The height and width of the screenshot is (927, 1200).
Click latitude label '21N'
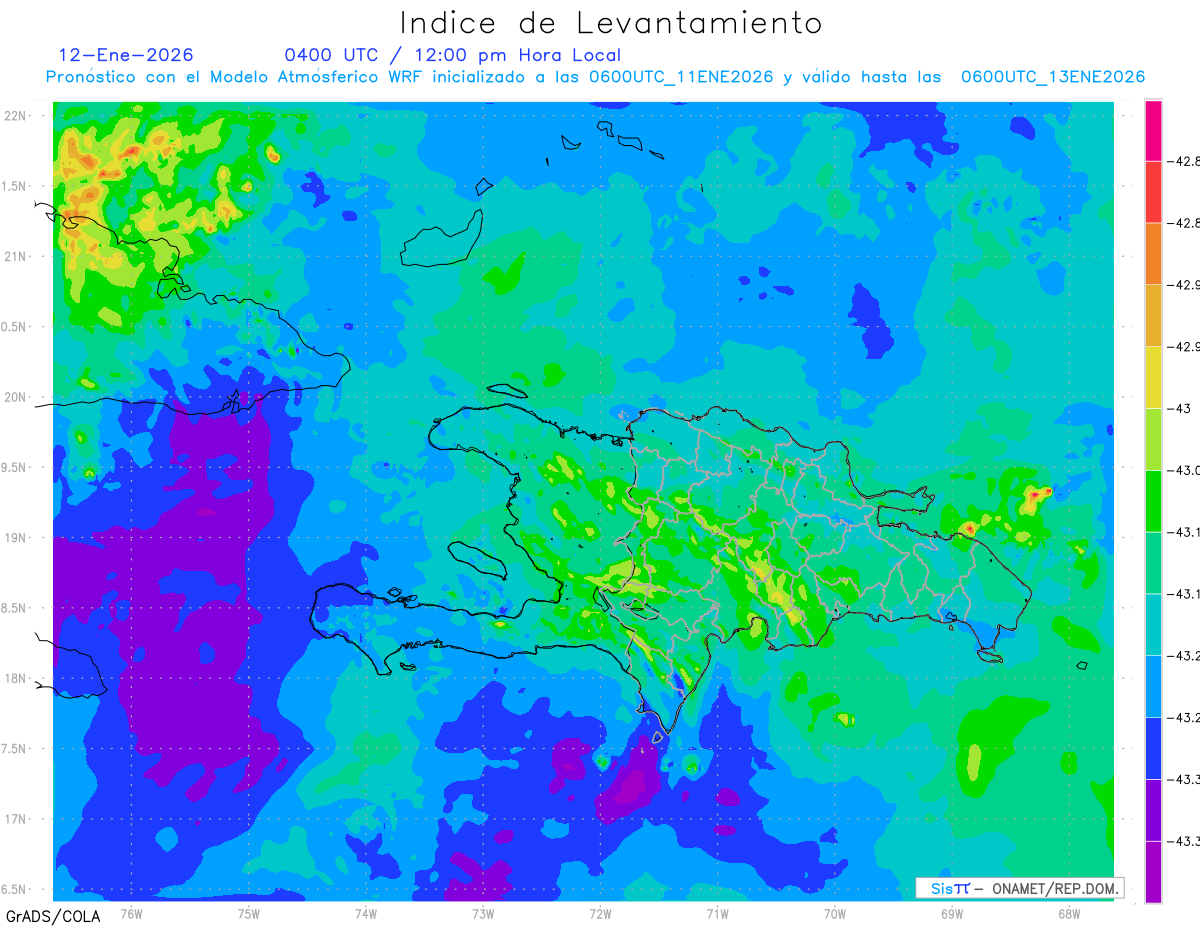click(16, 256)
